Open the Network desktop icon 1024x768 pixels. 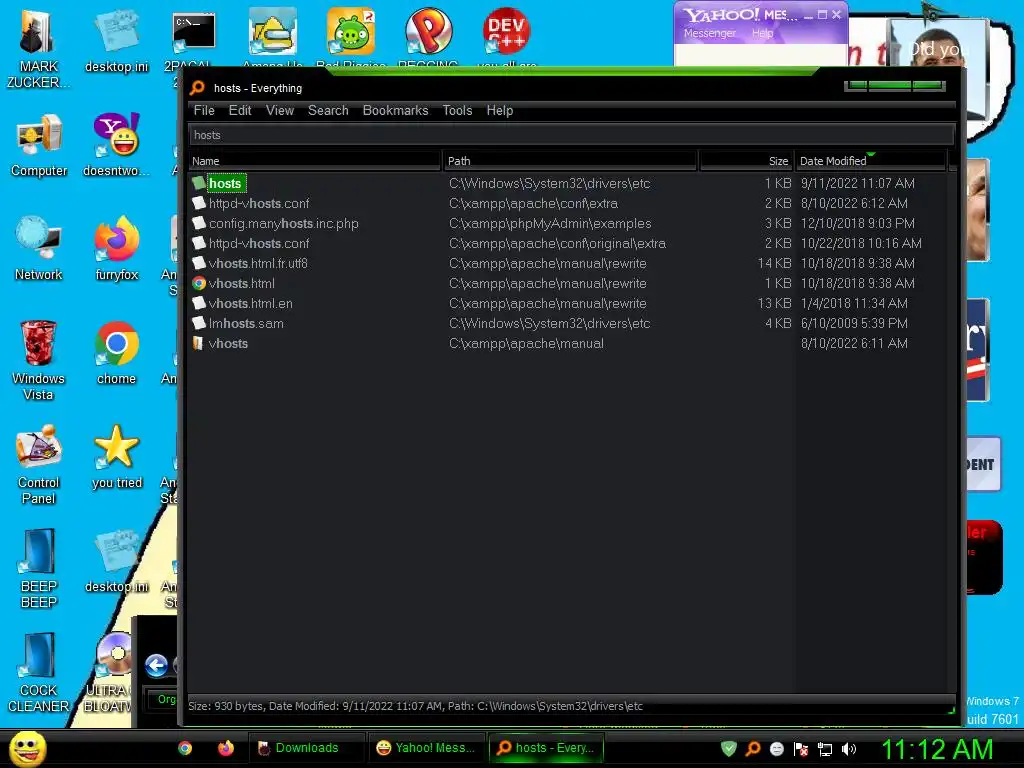39,249
